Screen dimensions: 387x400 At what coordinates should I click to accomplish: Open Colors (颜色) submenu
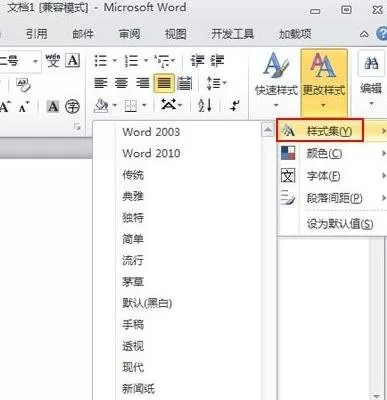coord(332,154)
